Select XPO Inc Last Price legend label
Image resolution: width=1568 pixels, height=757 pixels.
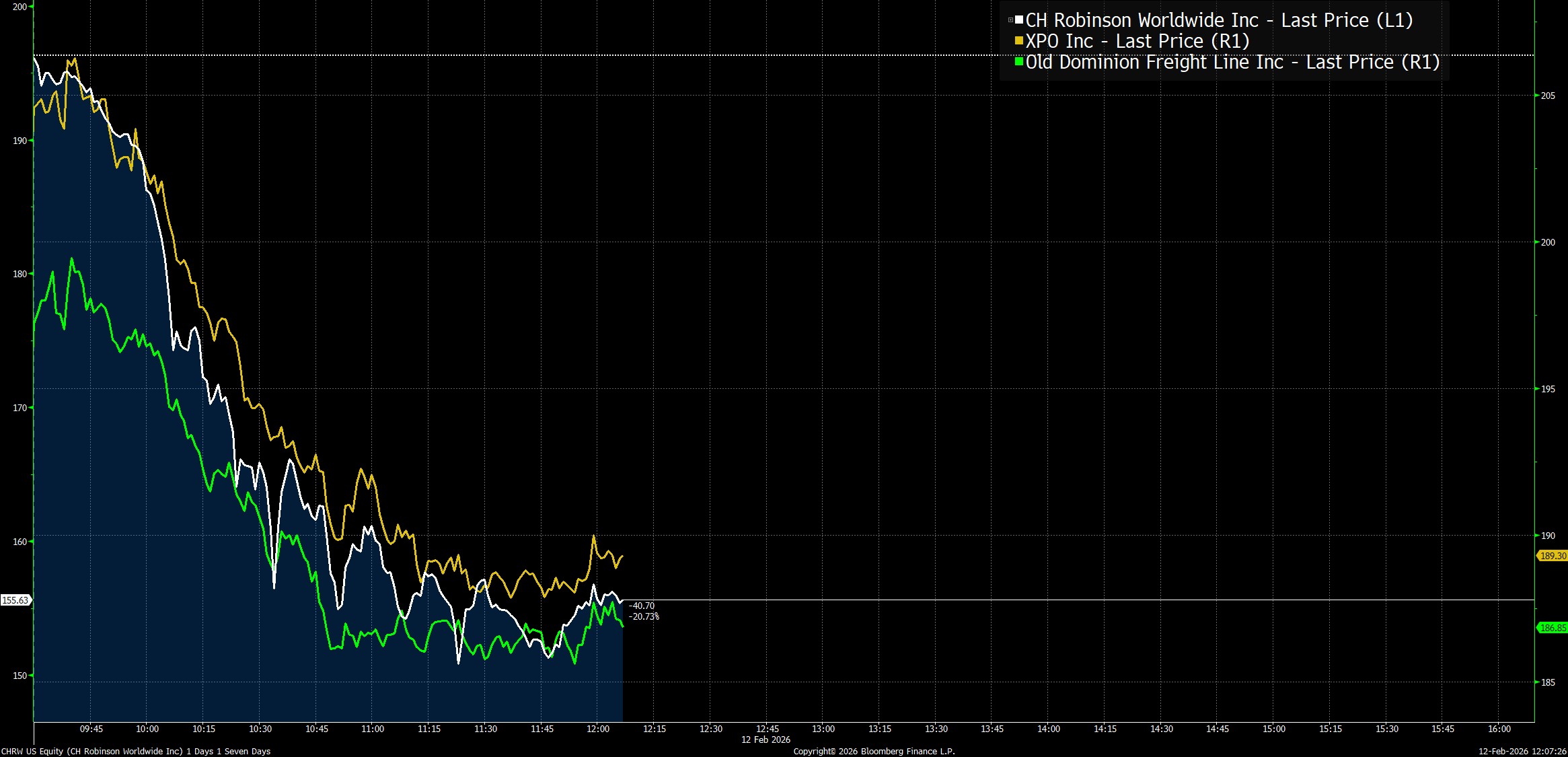pos(1137,41)
